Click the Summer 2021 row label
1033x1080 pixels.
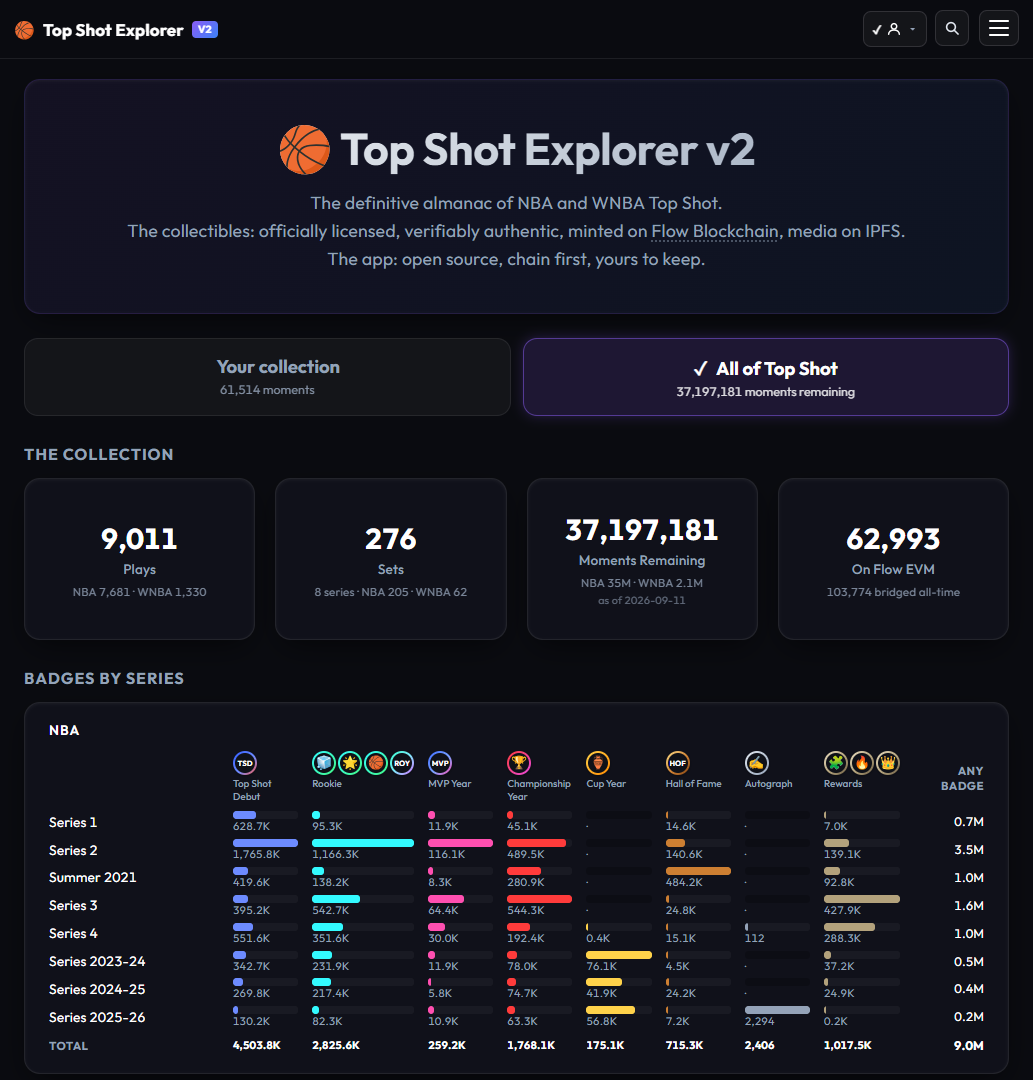[93, 878]
